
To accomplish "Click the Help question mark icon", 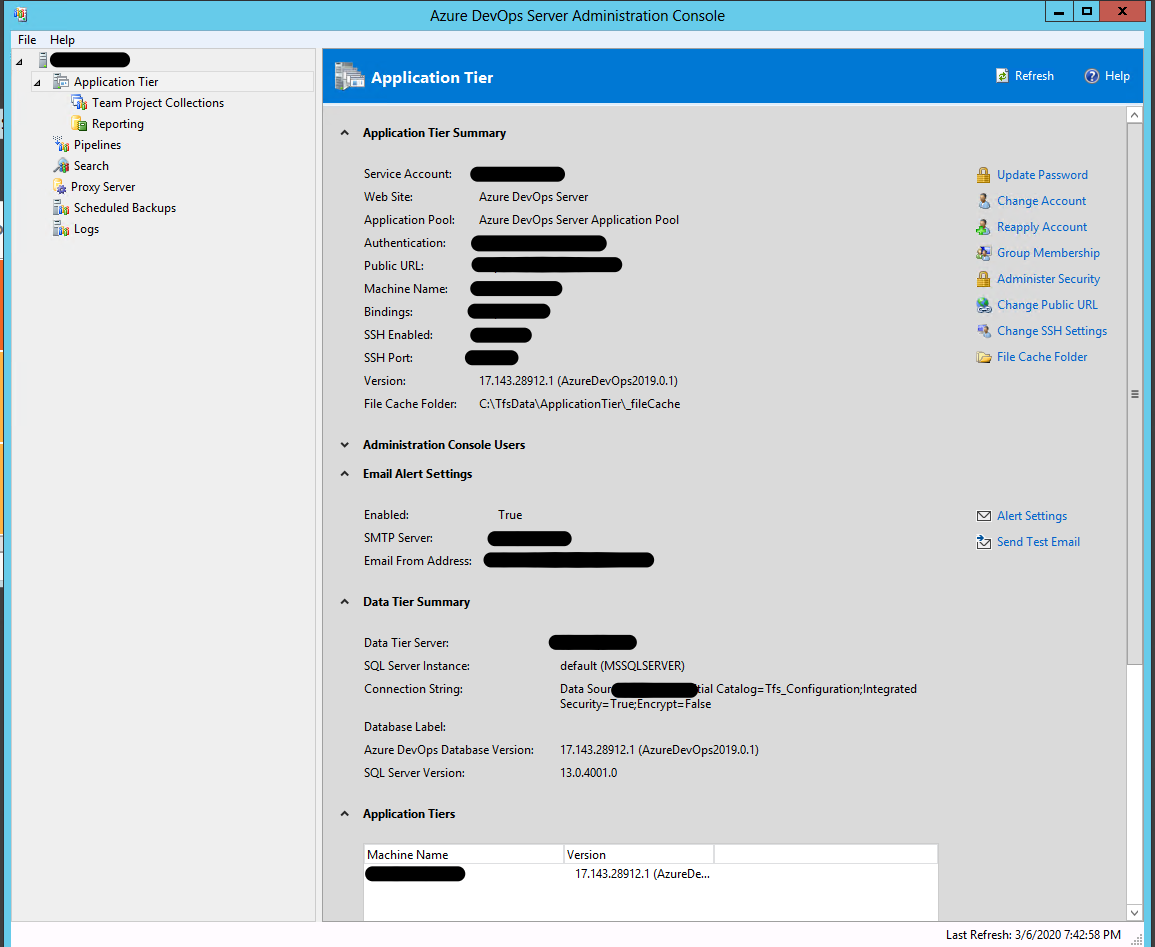I will [1092, 76].
